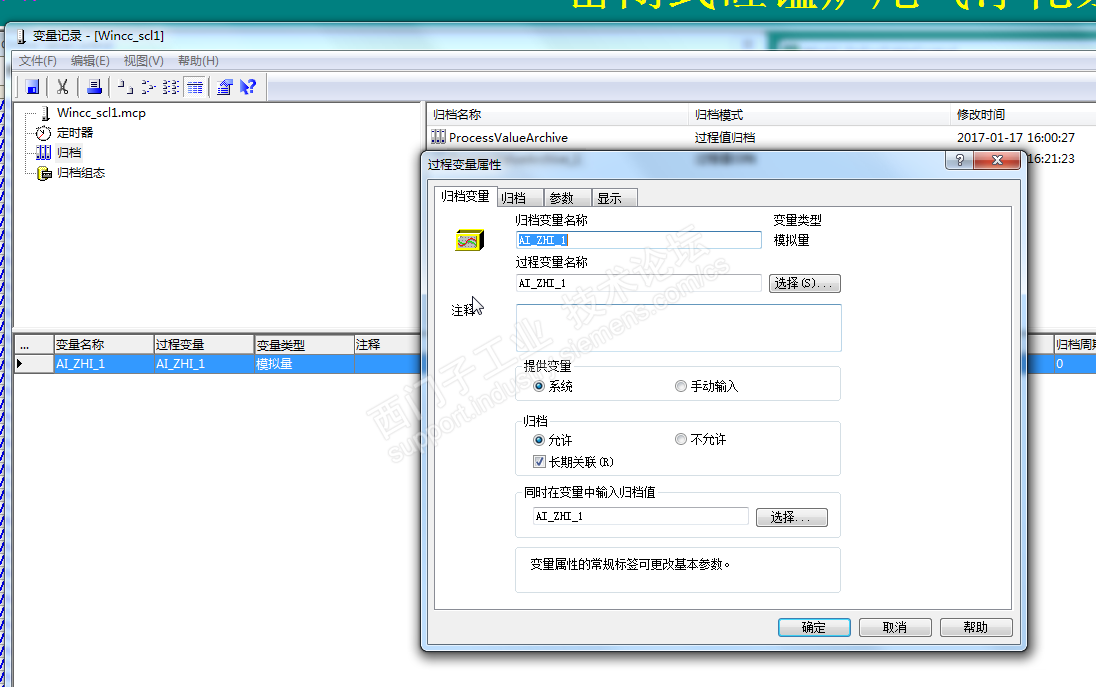Click the Save toolbar icon
Screen dimensions: 1096x687
(x=32, y=87)
